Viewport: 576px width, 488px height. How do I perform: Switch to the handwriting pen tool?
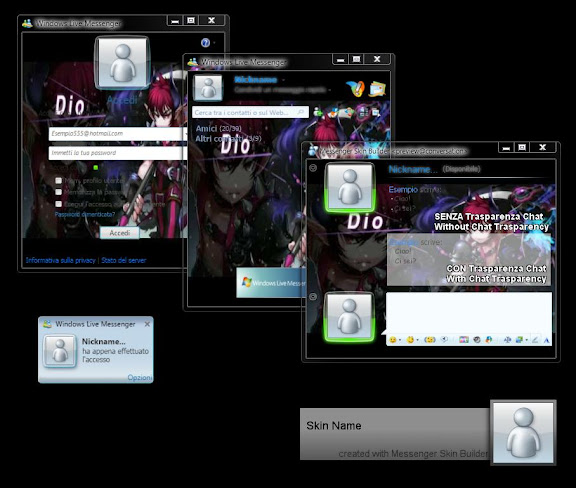(x=535, y=340)
